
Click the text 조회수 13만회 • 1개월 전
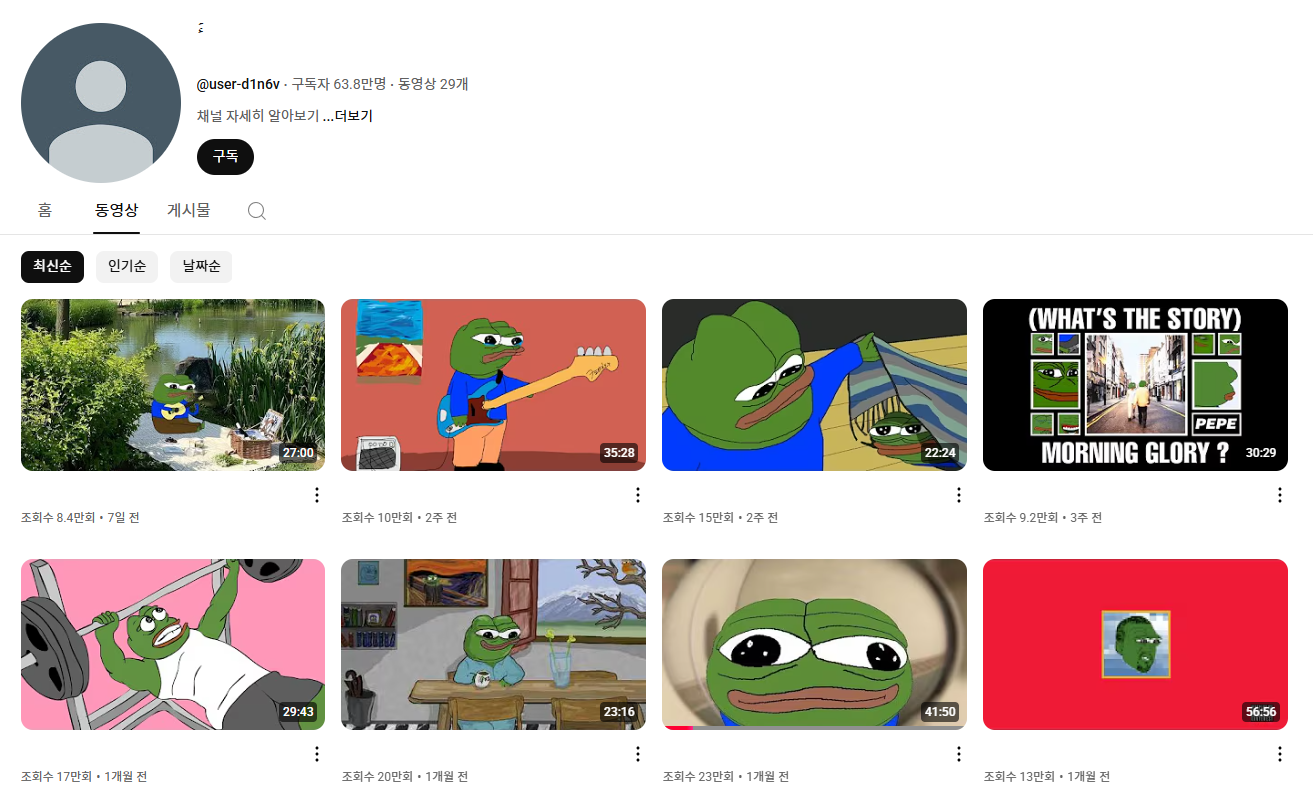click(1047, 777)
